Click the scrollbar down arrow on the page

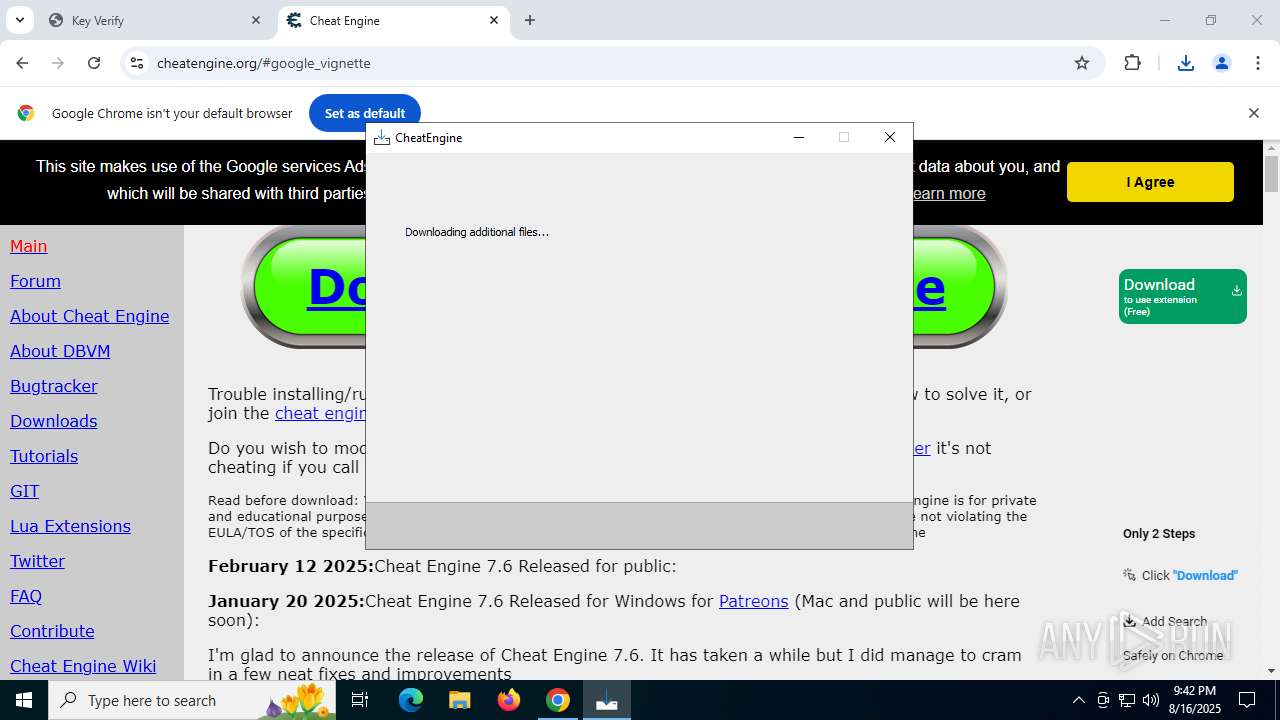1272,671
